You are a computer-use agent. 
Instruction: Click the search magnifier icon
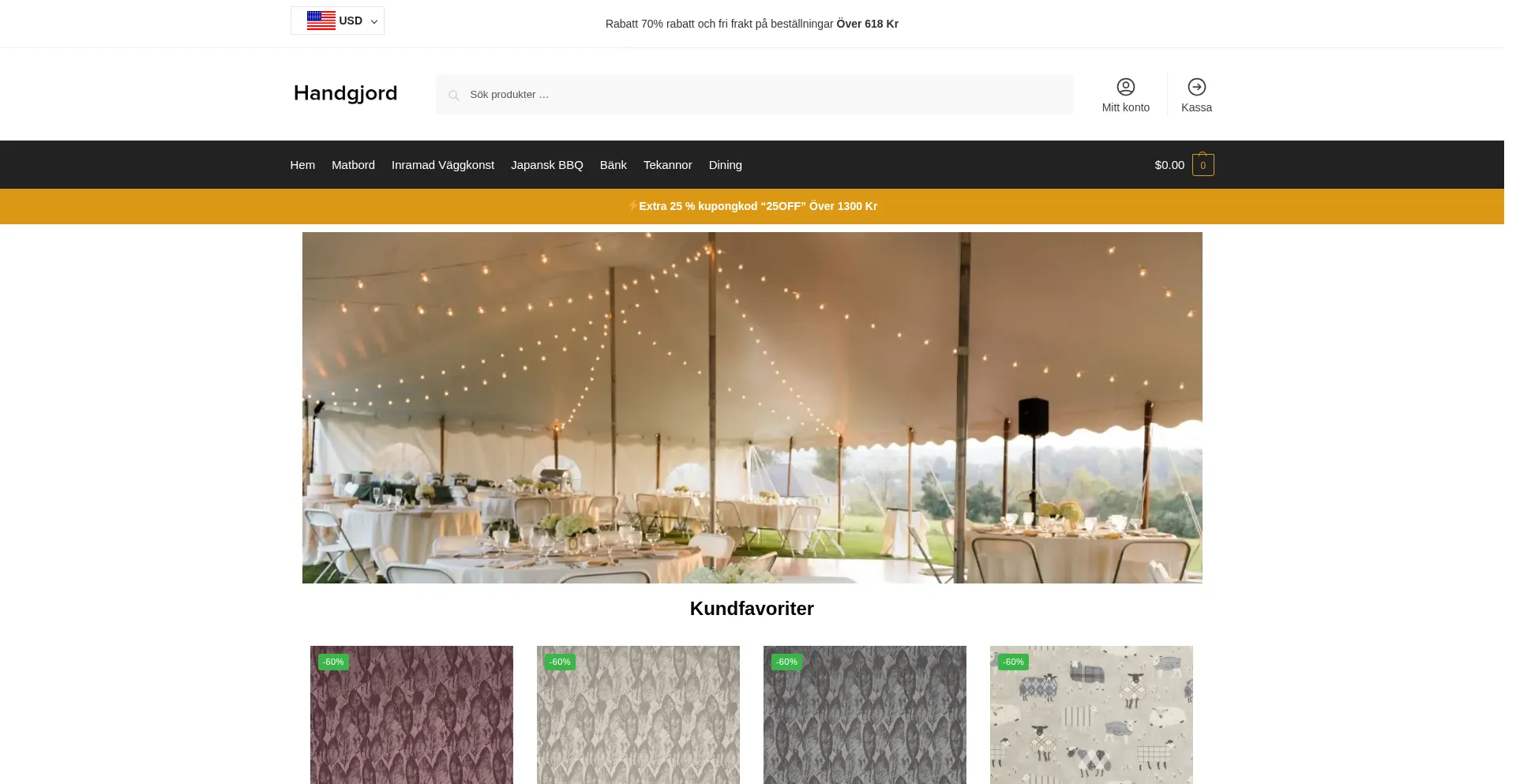(x=453, y=96)
